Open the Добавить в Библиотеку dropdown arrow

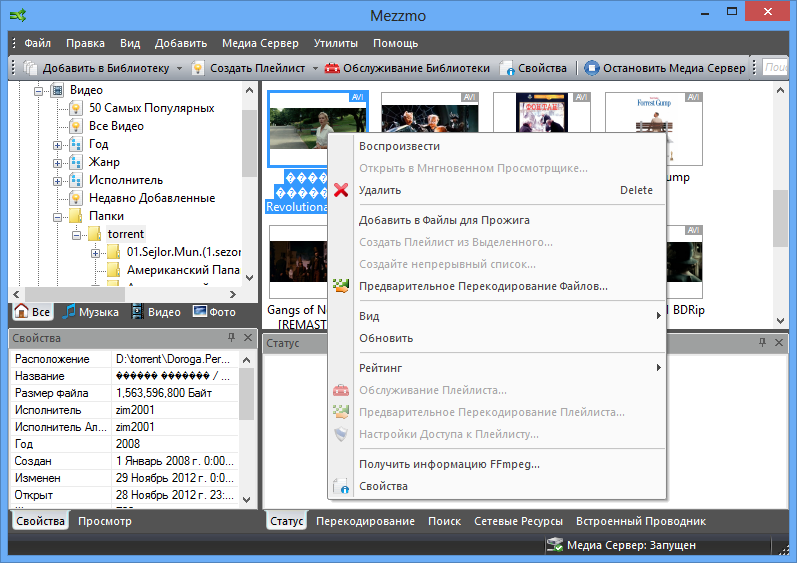pyautogui.click(x=179, y=68)
